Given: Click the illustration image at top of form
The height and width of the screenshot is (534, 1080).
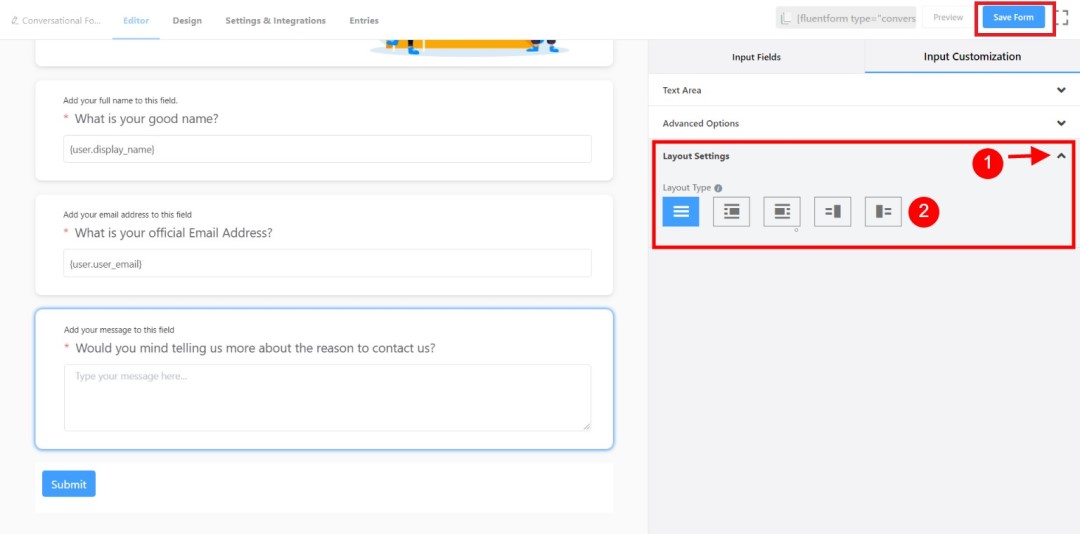Looking at the screenshot, I should coord(470,48).
